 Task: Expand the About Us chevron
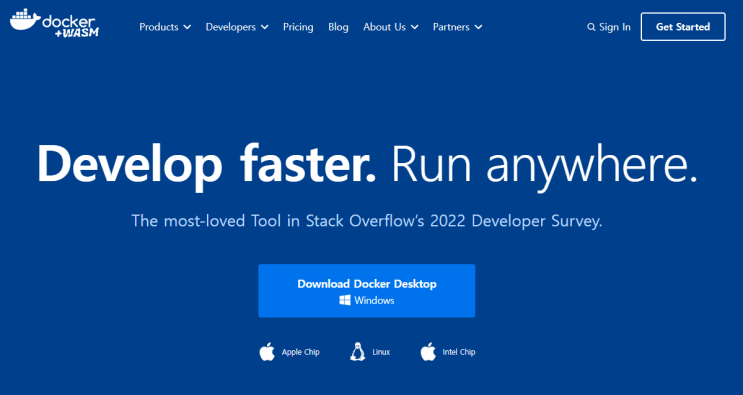[415, 27]
